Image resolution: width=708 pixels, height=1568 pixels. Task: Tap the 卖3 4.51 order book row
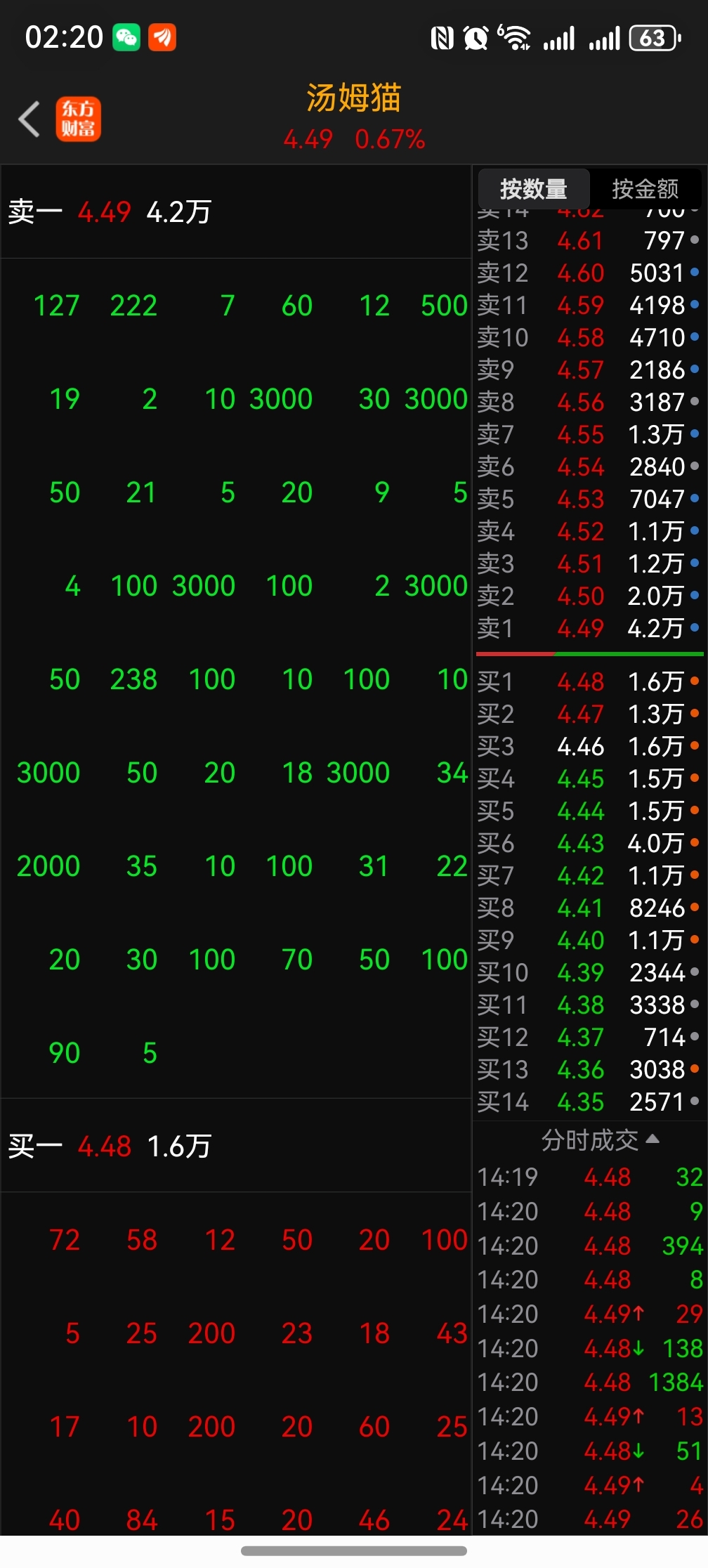[589, 563]
